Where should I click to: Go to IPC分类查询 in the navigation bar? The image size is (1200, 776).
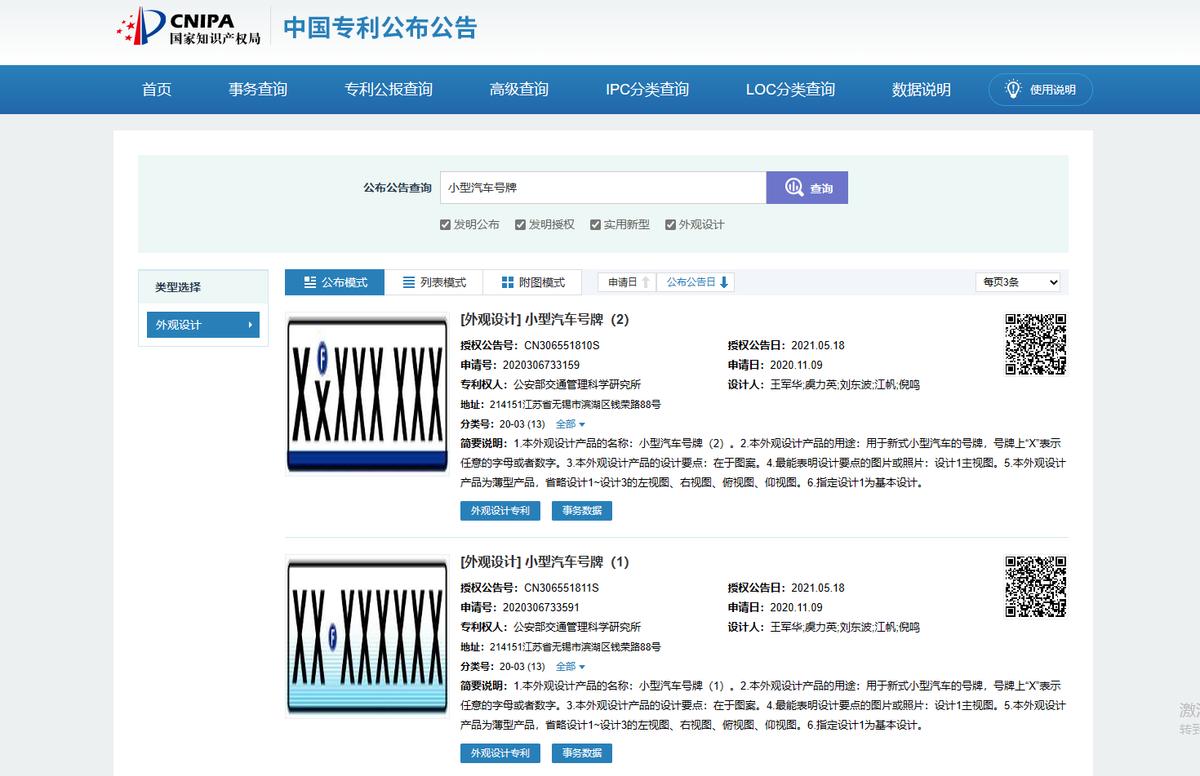[644, 89]
